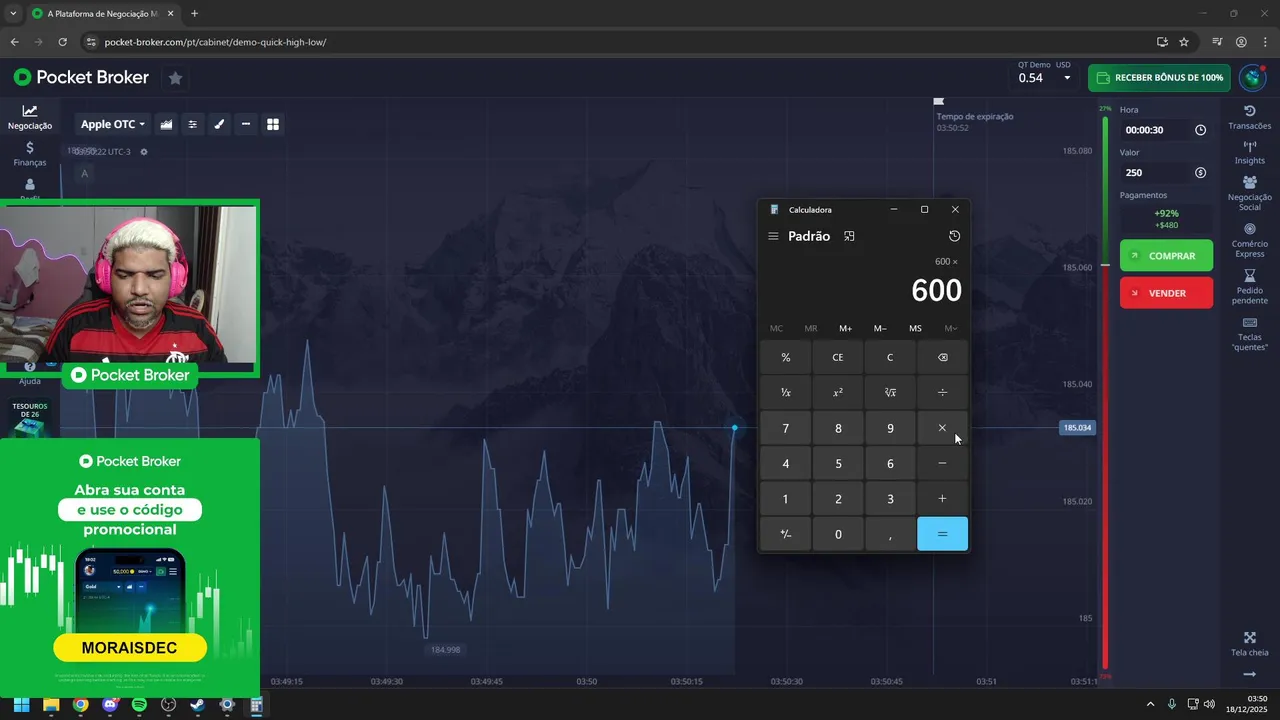Image resolution: width=1280 pixels, height=720 pixels.
Task: Click the calculator backspace key
Action: (x=942, y=357)
